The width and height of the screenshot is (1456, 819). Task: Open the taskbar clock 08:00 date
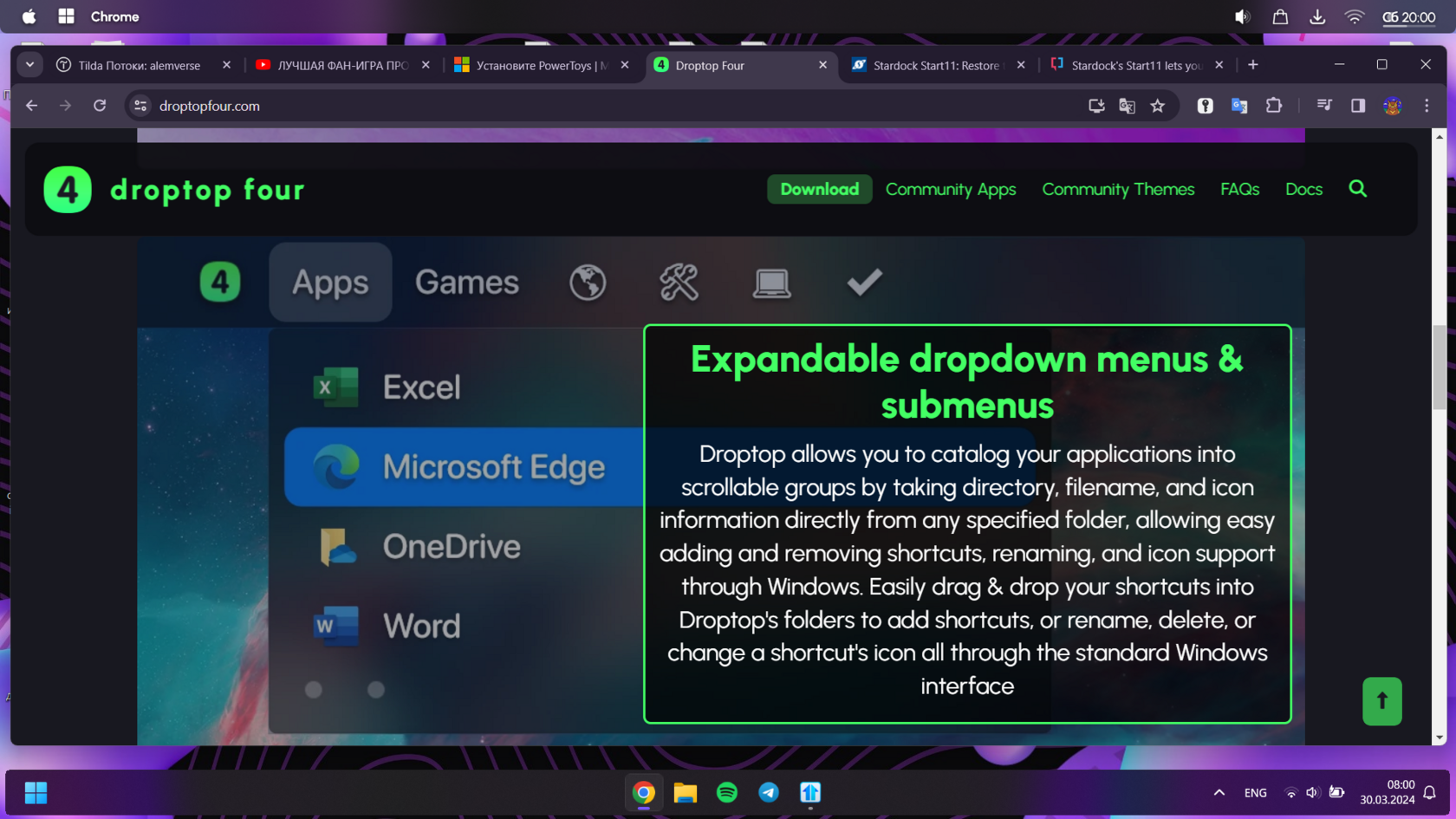(x=1387, y=792)
